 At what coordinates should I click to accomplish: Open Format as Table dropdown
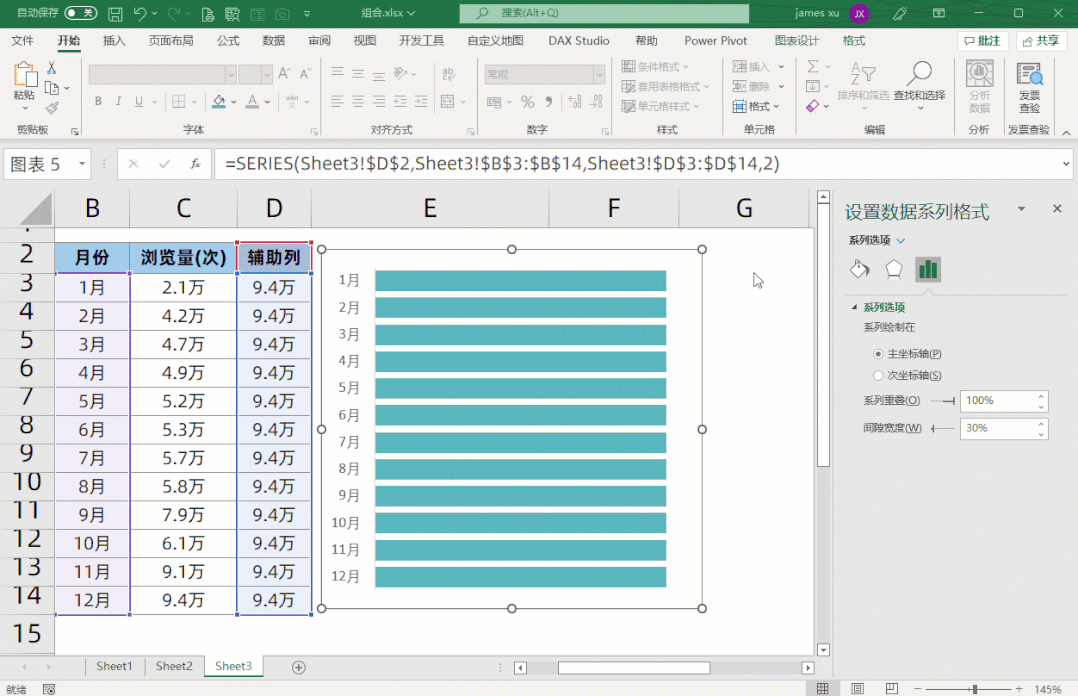point(665,87)
